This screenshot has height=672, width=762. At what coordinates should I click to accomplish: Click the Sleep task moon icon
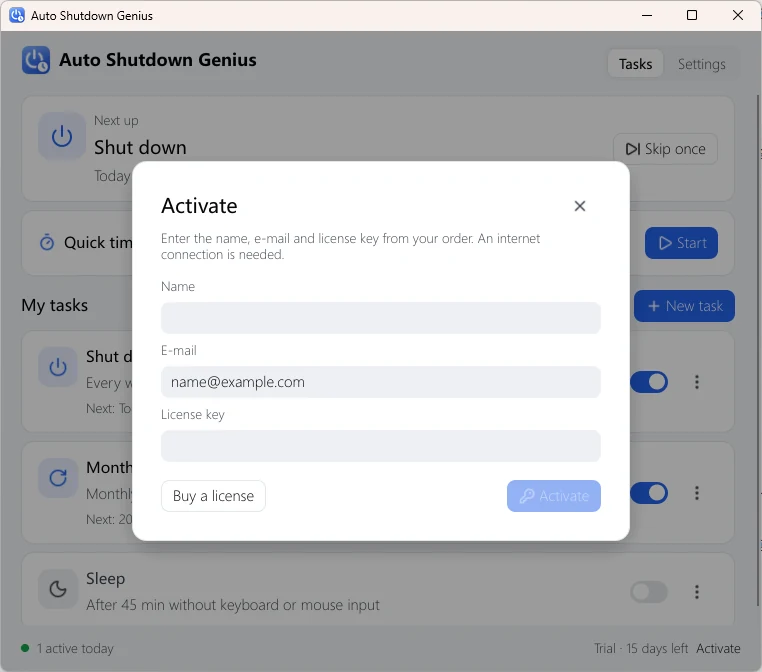(x=58, y=589)
